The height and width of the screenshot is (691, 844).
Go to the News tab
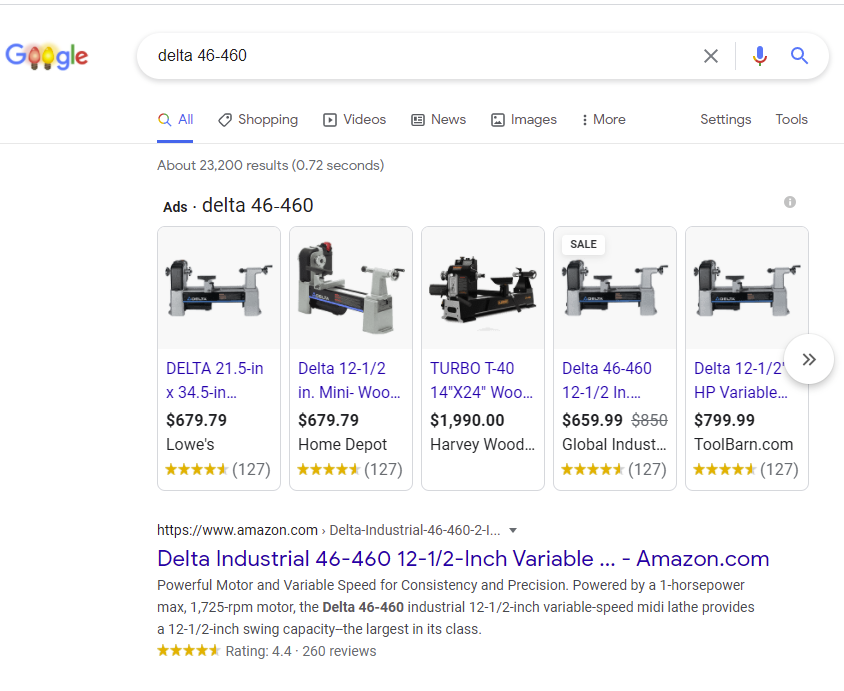click(x=438, y=119)
